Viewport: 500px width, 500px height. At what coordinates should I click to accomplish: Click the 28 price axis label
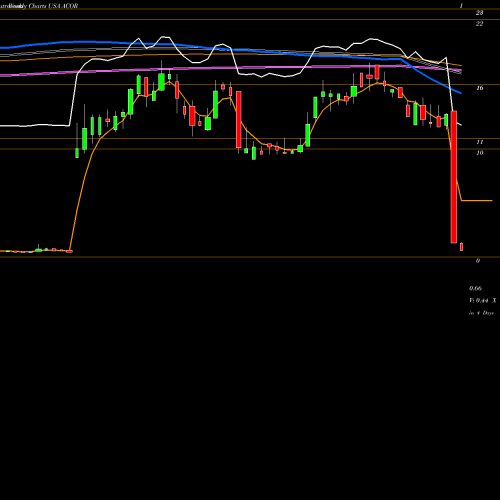[479, 13]
